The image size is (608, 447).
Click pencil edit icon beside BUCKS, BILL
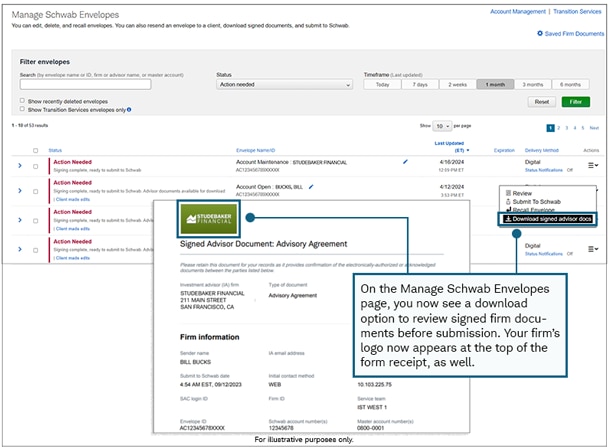point(311,187)
